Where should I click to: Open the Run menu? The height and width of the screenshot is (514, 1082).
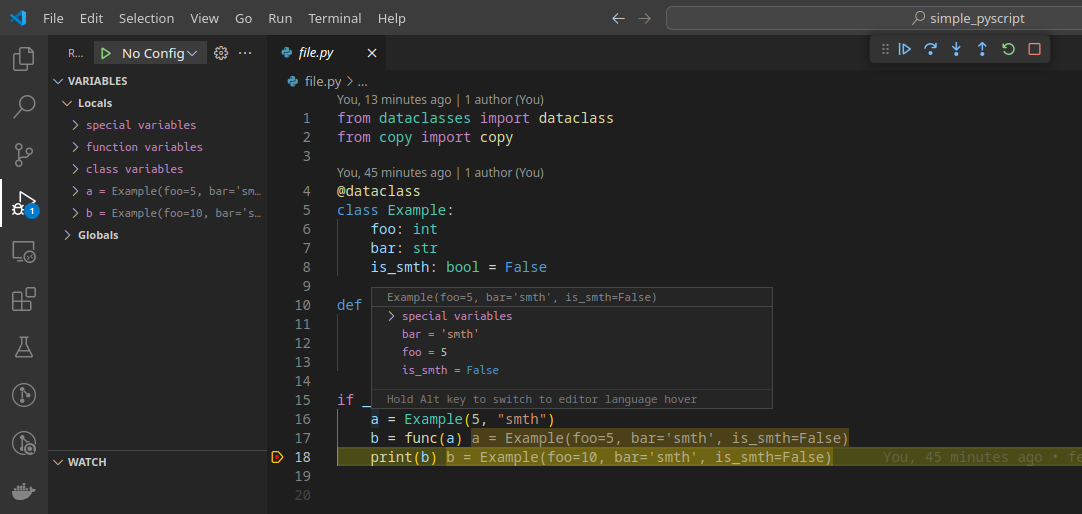click(280, 19)
